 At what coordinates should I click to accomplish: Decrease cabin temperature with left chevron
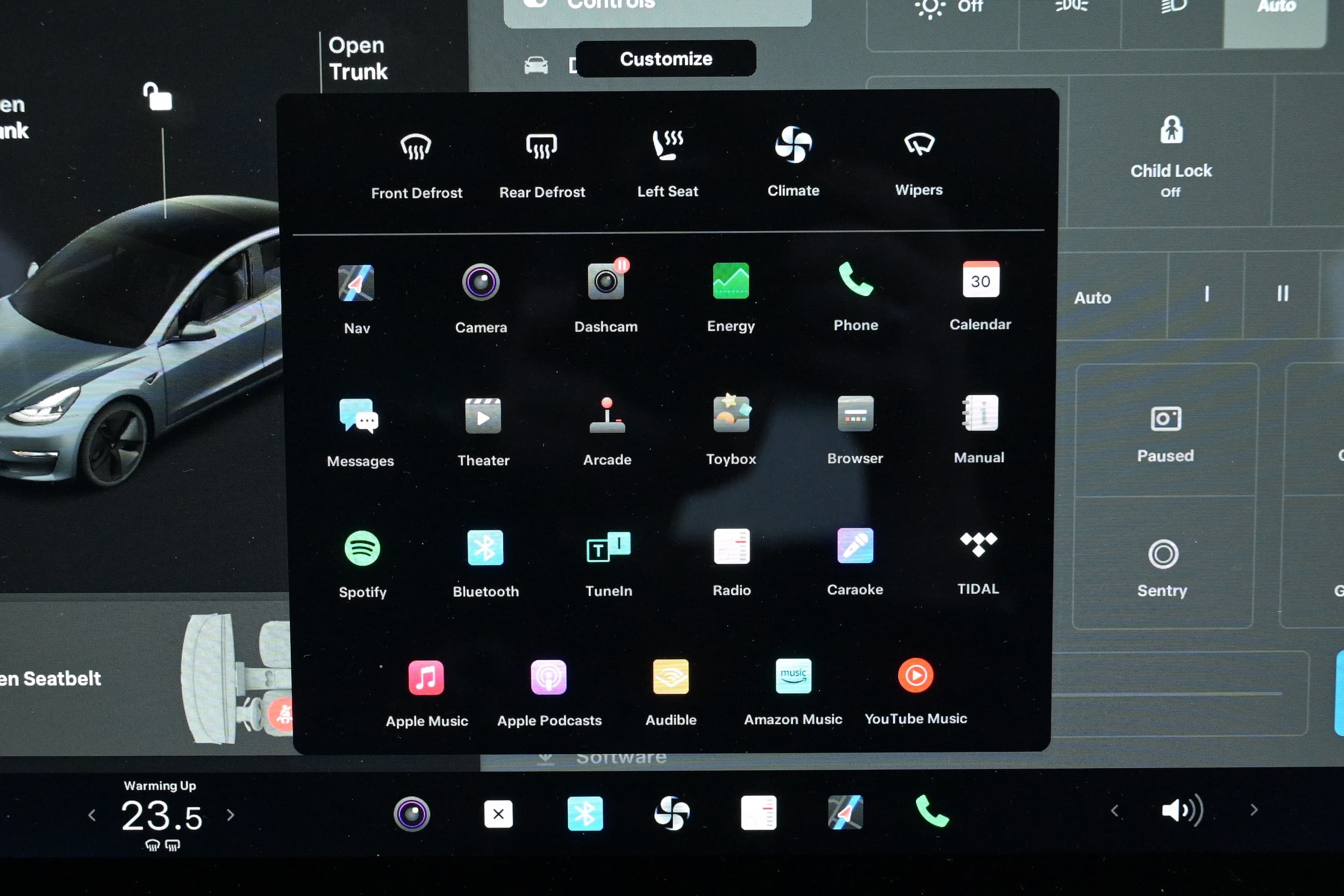(92, 815)
